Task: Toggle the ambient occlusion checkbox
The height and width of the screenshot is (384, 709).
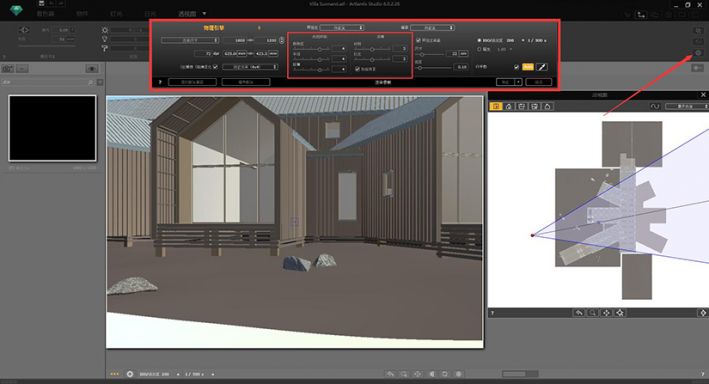Action: tap(418, 40)
